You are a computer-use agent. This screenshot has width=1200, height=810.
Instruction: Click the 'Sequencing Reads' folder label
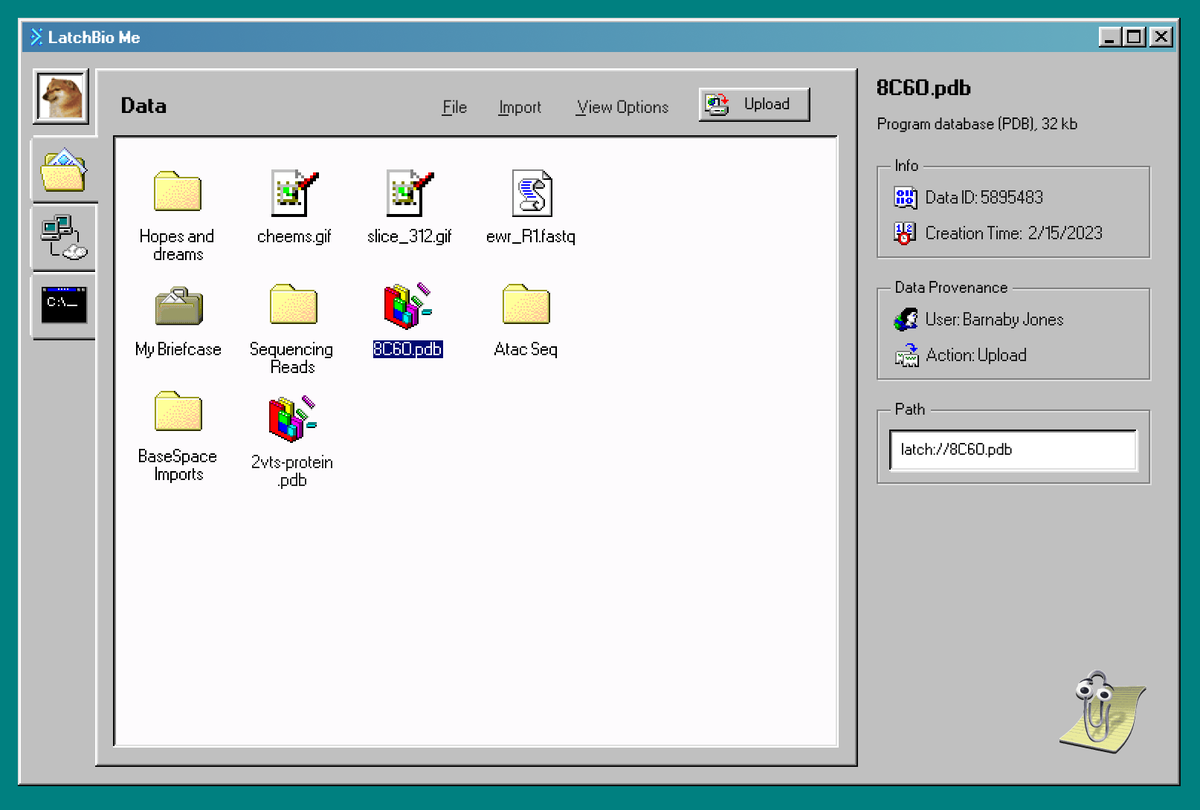291,358
